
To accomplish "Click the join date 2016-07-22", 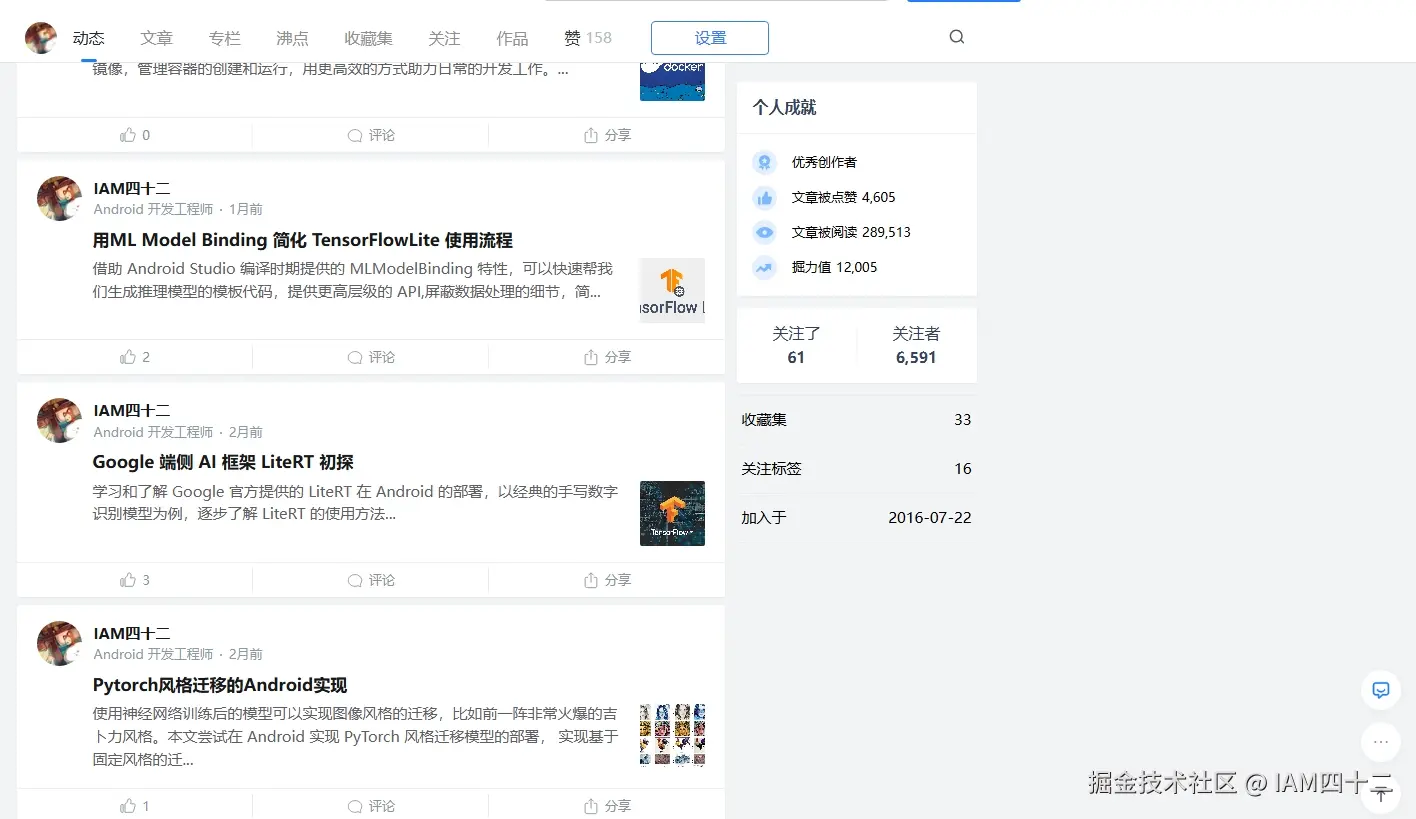I will point(930,518).
